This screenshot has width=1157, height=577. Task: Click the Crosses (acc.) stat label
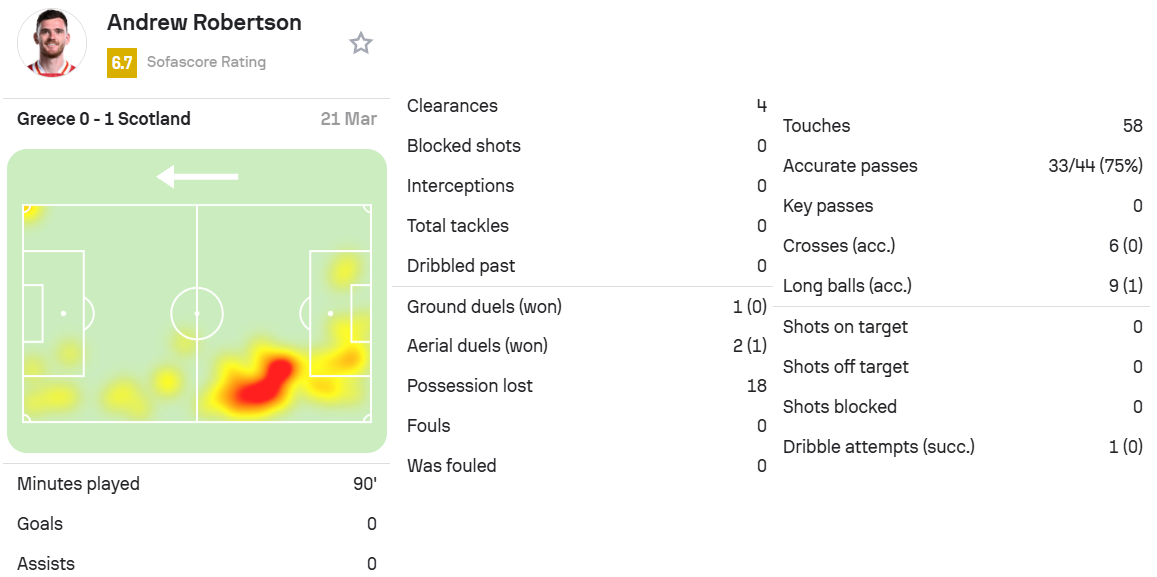[839, 246]
